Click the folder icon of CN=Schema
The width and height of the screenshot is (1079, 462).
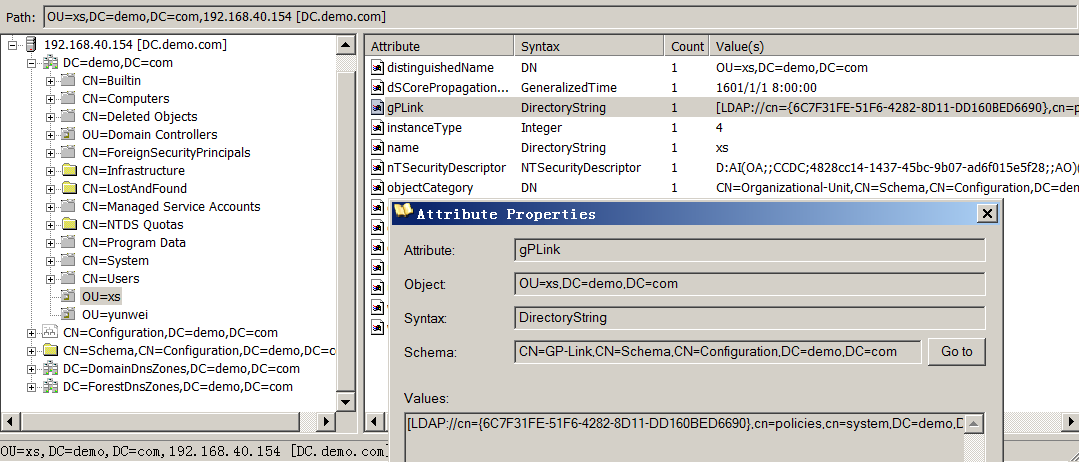click(50, 350)
